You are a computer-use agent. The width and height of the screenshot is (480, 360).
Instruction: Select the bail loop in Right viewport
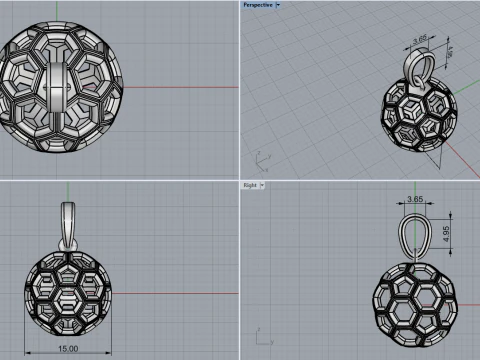click(x=415, y=236)
